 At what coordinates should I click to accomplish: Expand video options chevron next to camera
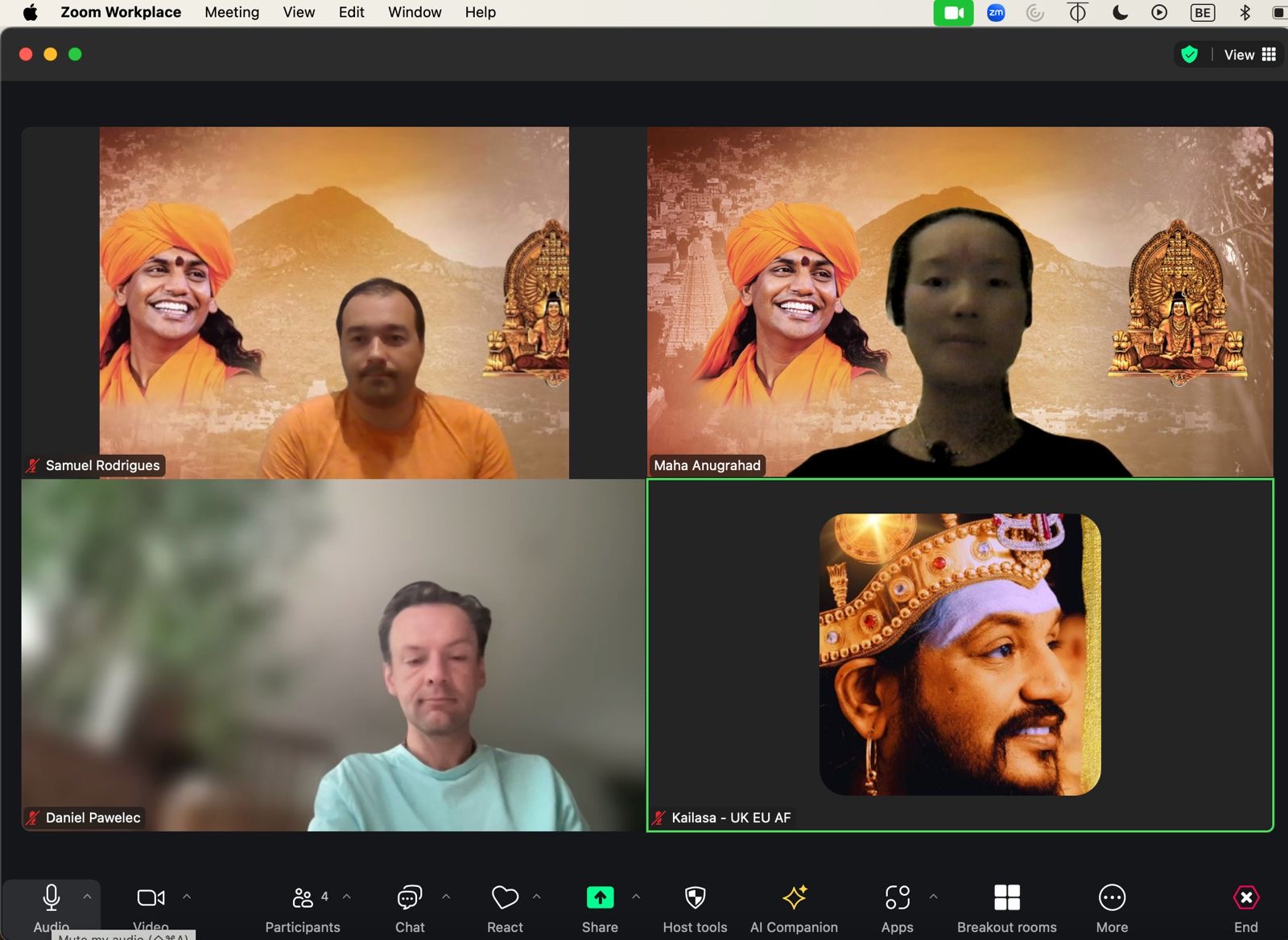187,896
